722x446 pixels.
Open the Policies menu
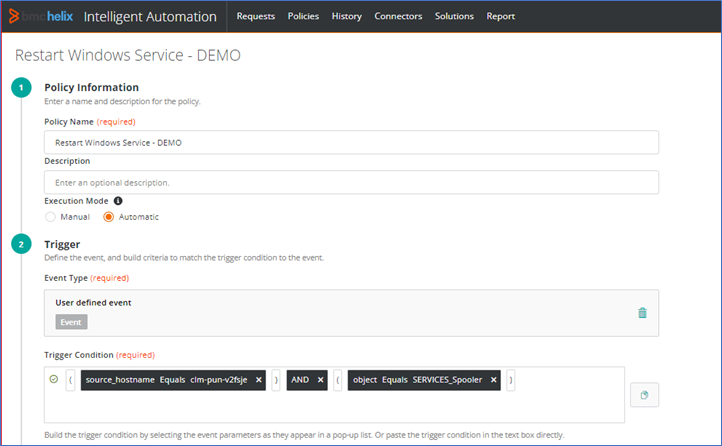point(303,16)
